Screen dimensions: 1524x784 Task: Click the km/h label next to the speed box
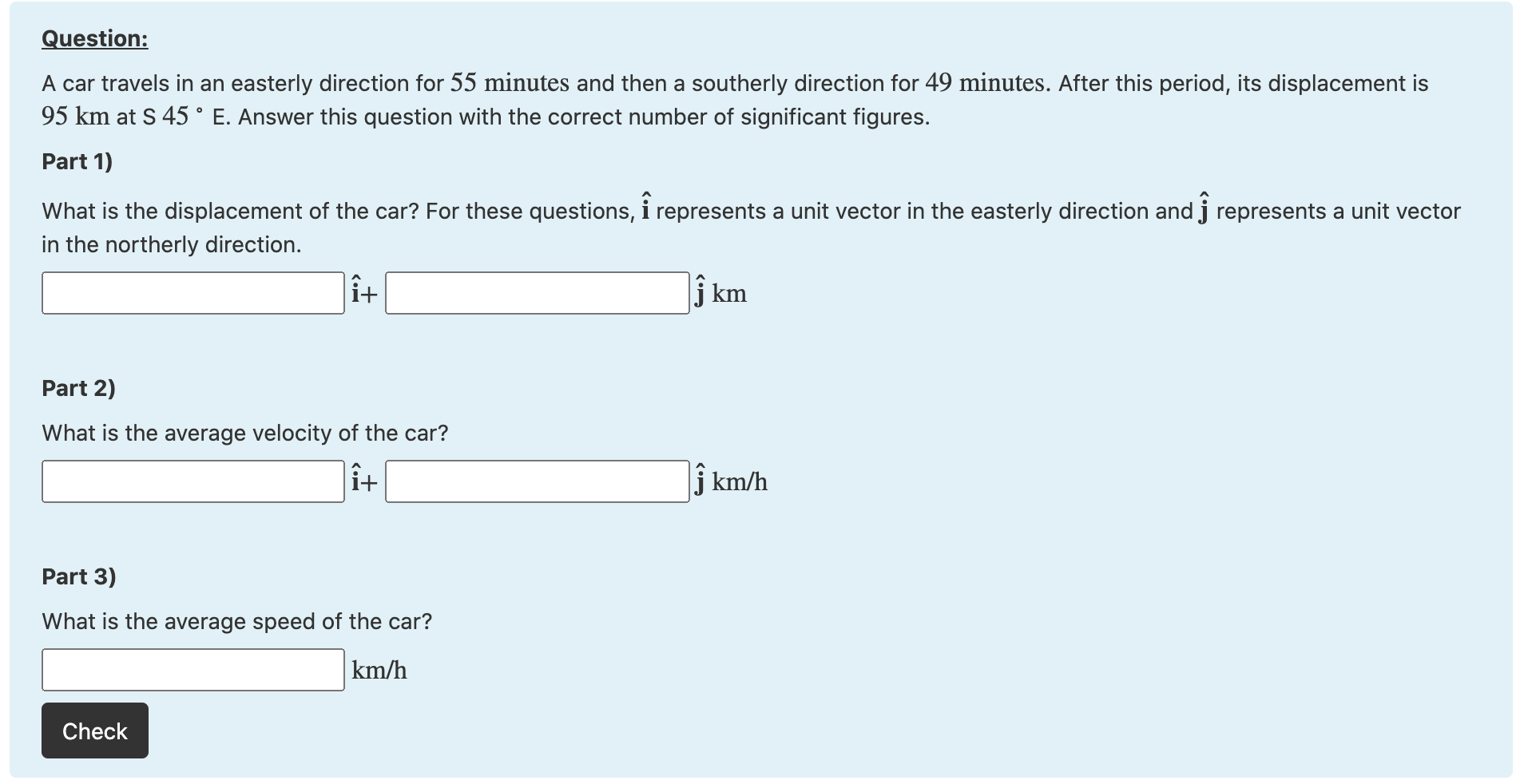pos(379,669)
